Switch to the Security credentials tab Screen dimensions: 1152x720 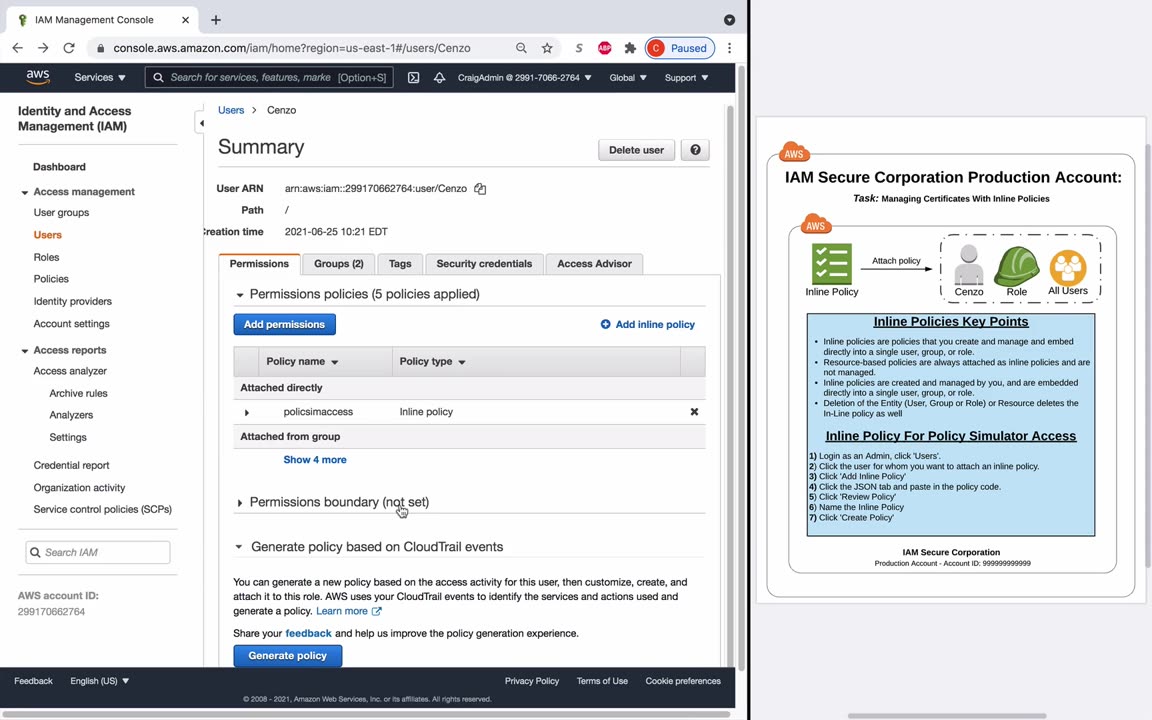click(x=484, y=264)
